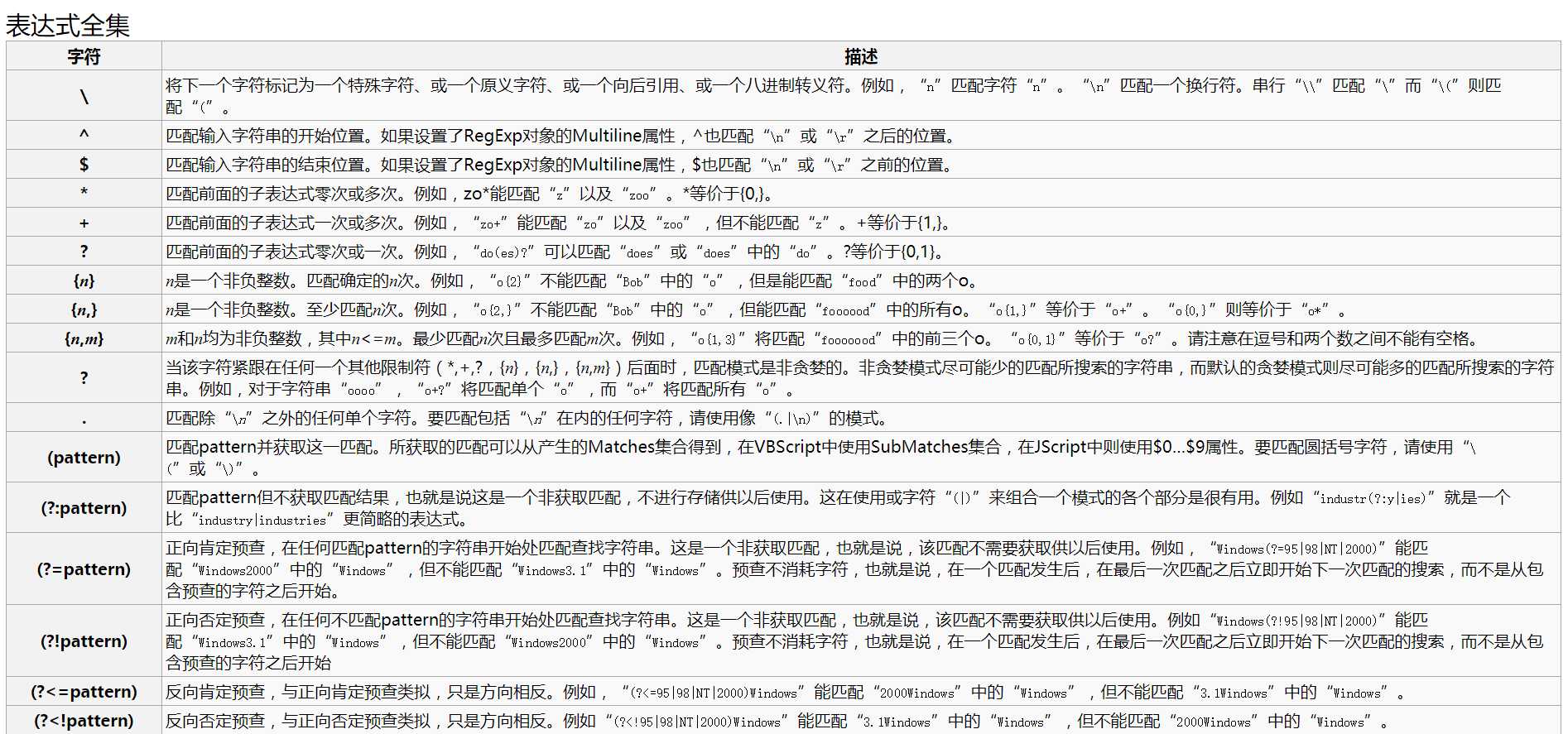
Task: Click the (pattern) cell
Action: tap(84, 458)
